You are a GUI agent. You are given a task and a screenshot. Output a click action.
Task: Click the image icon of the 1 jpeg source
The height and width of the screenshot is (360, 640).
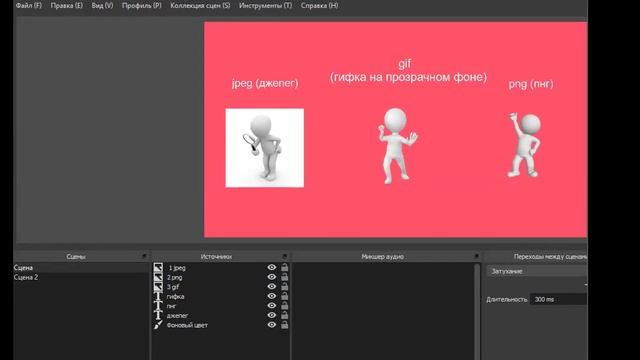pyautogui.click(x=158, y=268)
